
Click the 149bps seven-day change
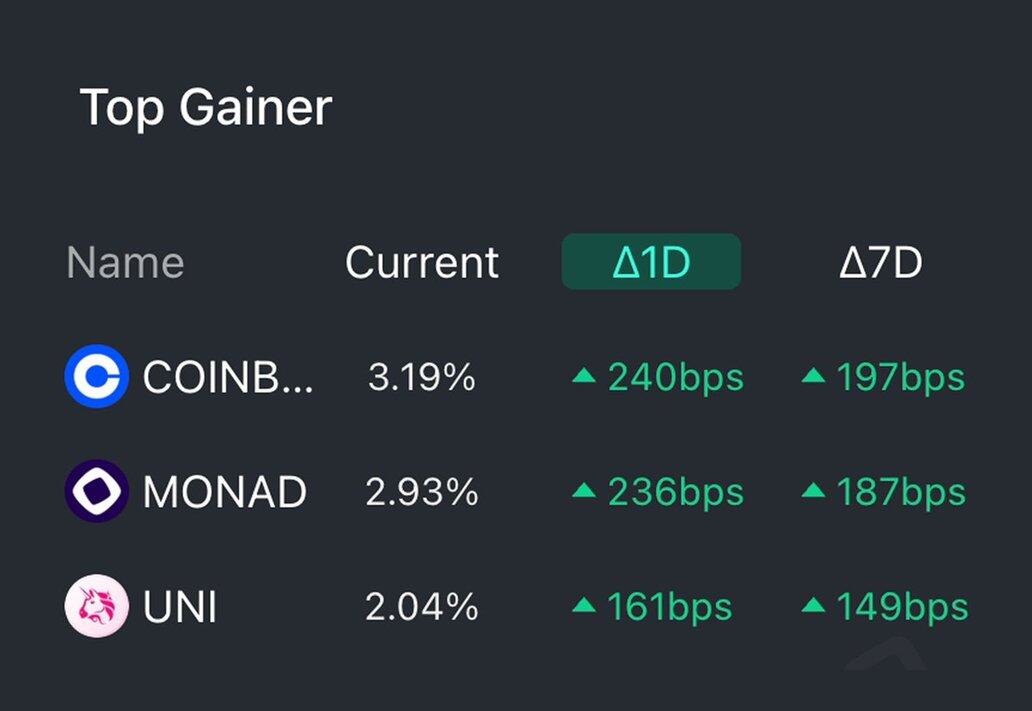point(884,607)
